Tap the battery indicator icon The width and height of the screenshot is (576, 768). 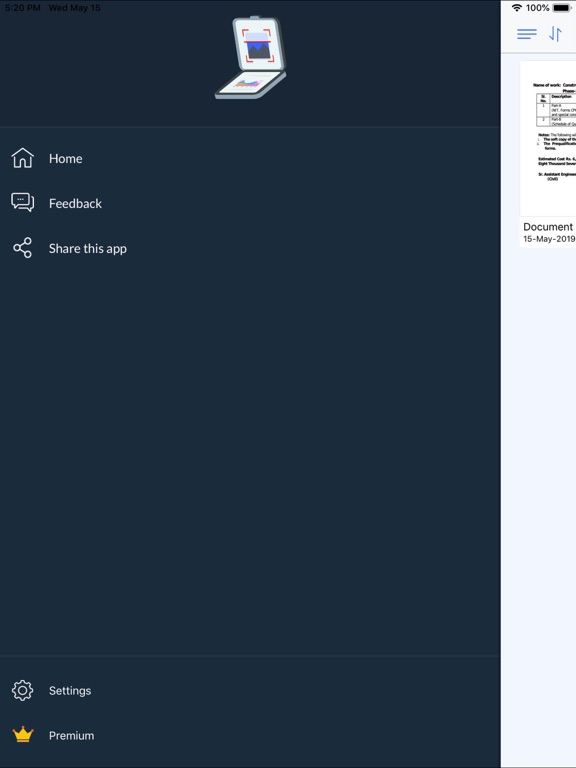[x=562, y=8]
